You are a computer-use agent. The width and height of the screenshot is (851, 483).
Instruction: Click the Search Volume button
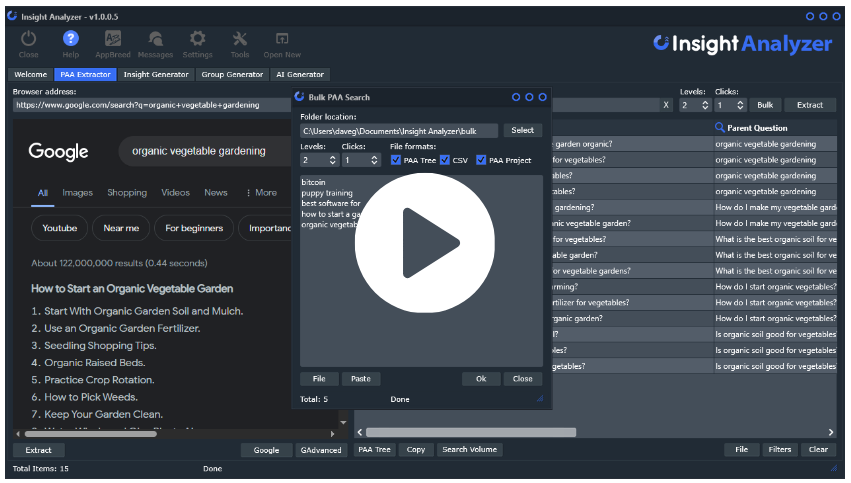pos(469,450)
